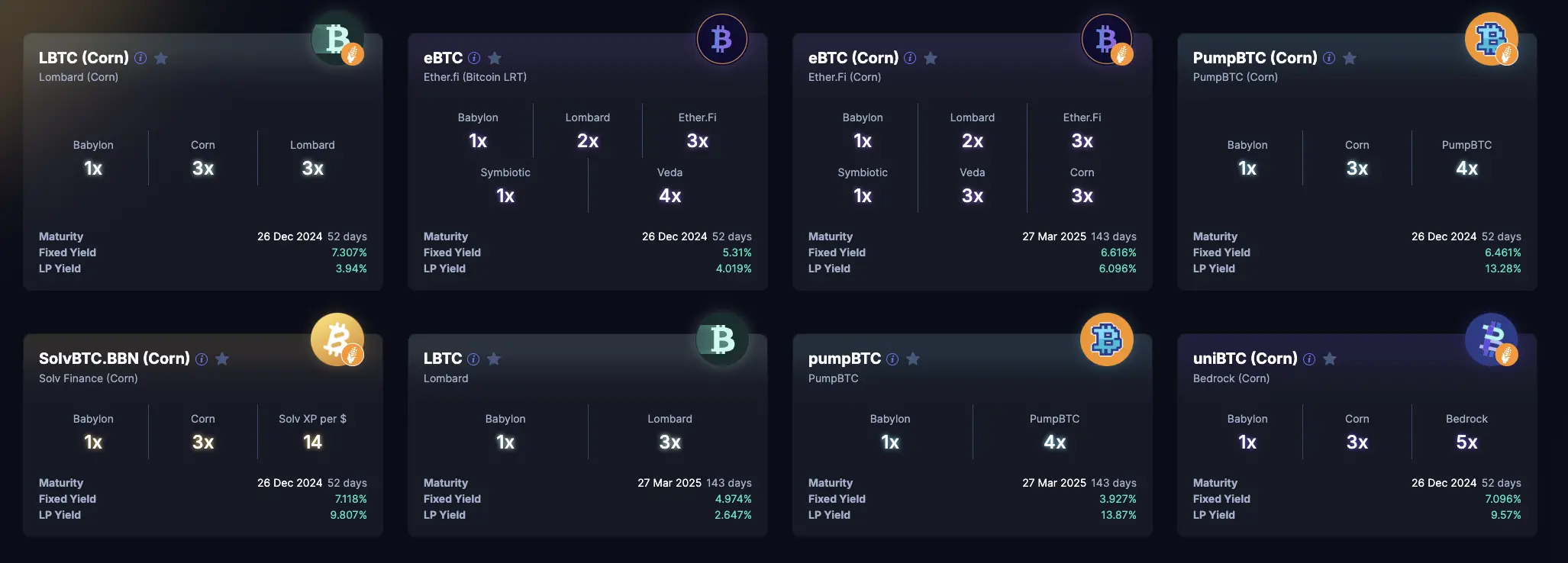The image size is (1568, 563).
Task: Click the Solv XP per $ value 14
Action: point(312,442)
